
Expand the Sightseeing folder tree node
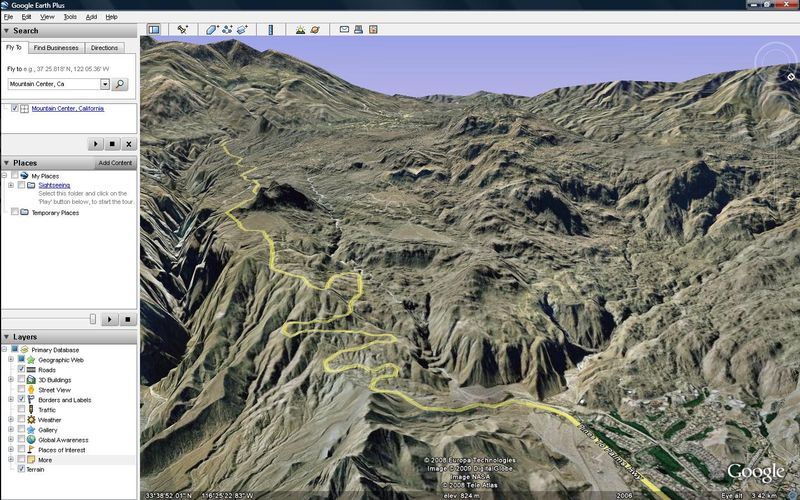11,185
